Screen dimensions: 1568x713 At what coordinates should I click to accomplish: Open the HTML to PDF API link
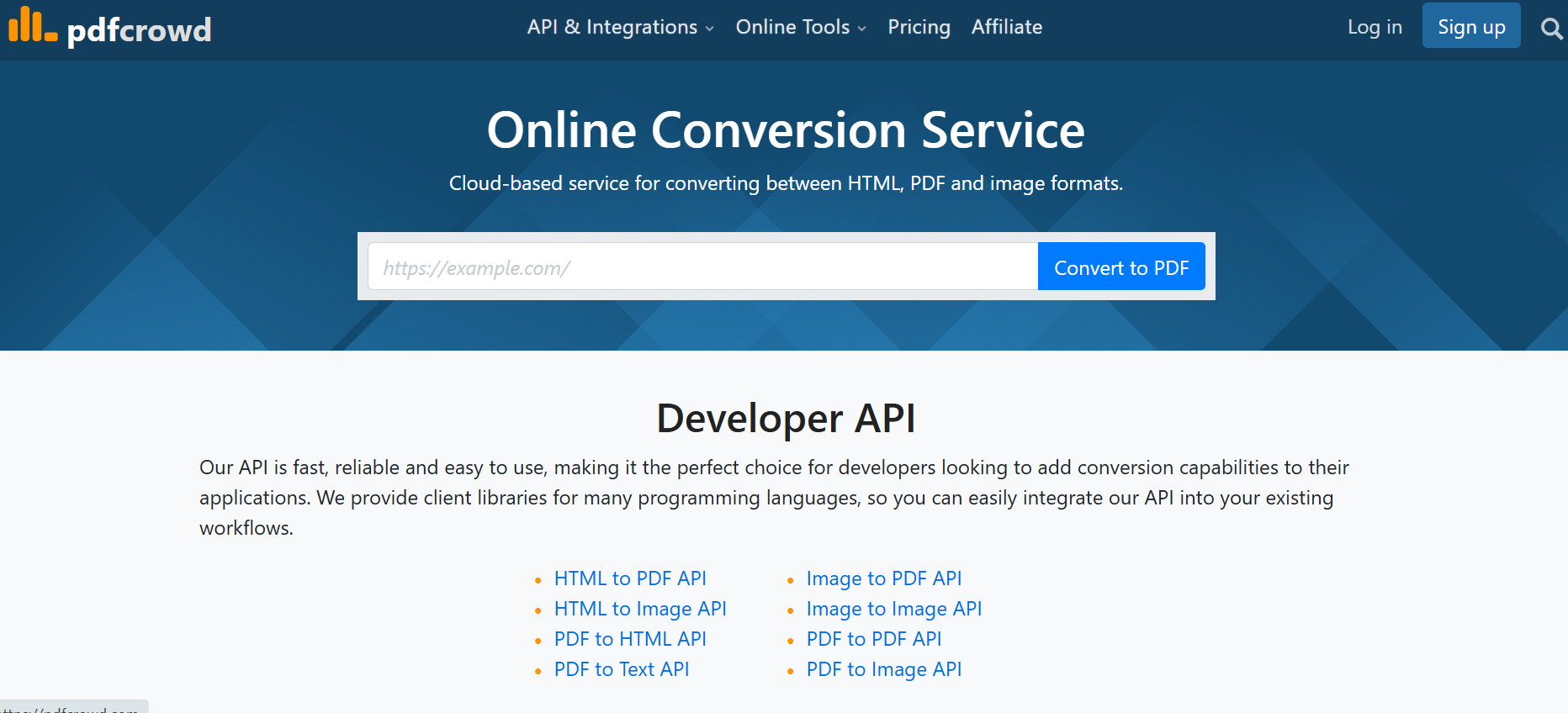[629, 578]
